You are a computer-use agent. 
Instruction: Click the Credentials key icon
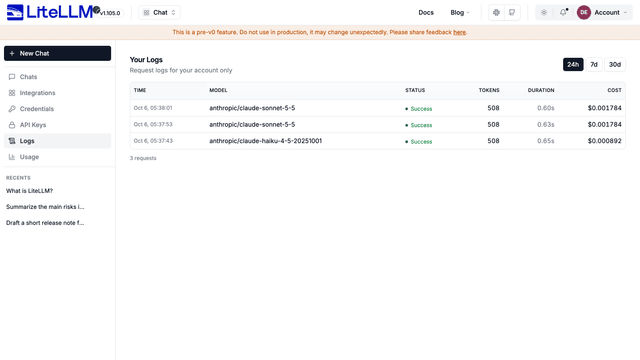point(12,109)
